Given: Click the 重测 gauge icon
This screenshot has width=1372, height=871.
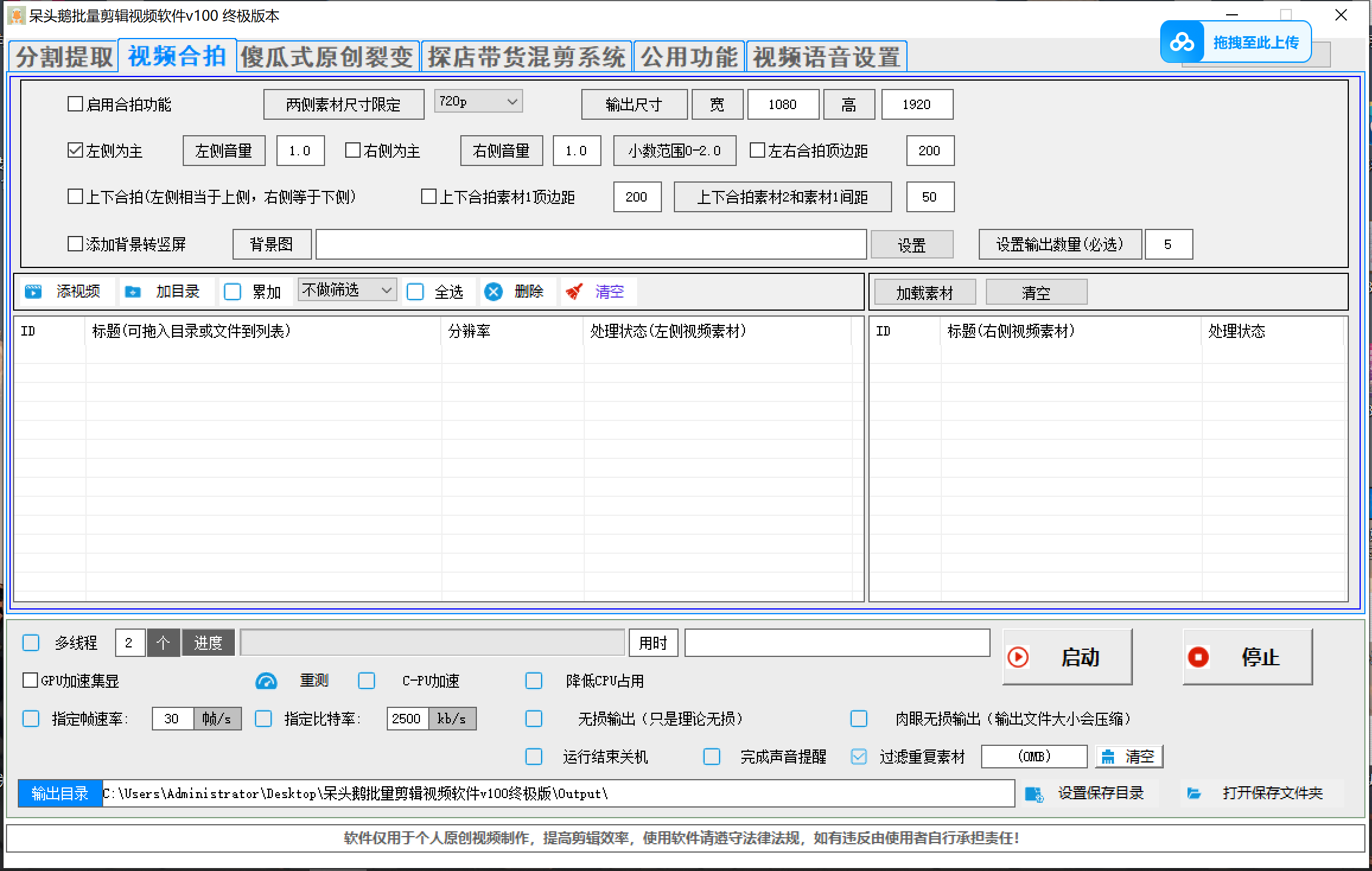Looking at the screenshot, I should 266,681.
